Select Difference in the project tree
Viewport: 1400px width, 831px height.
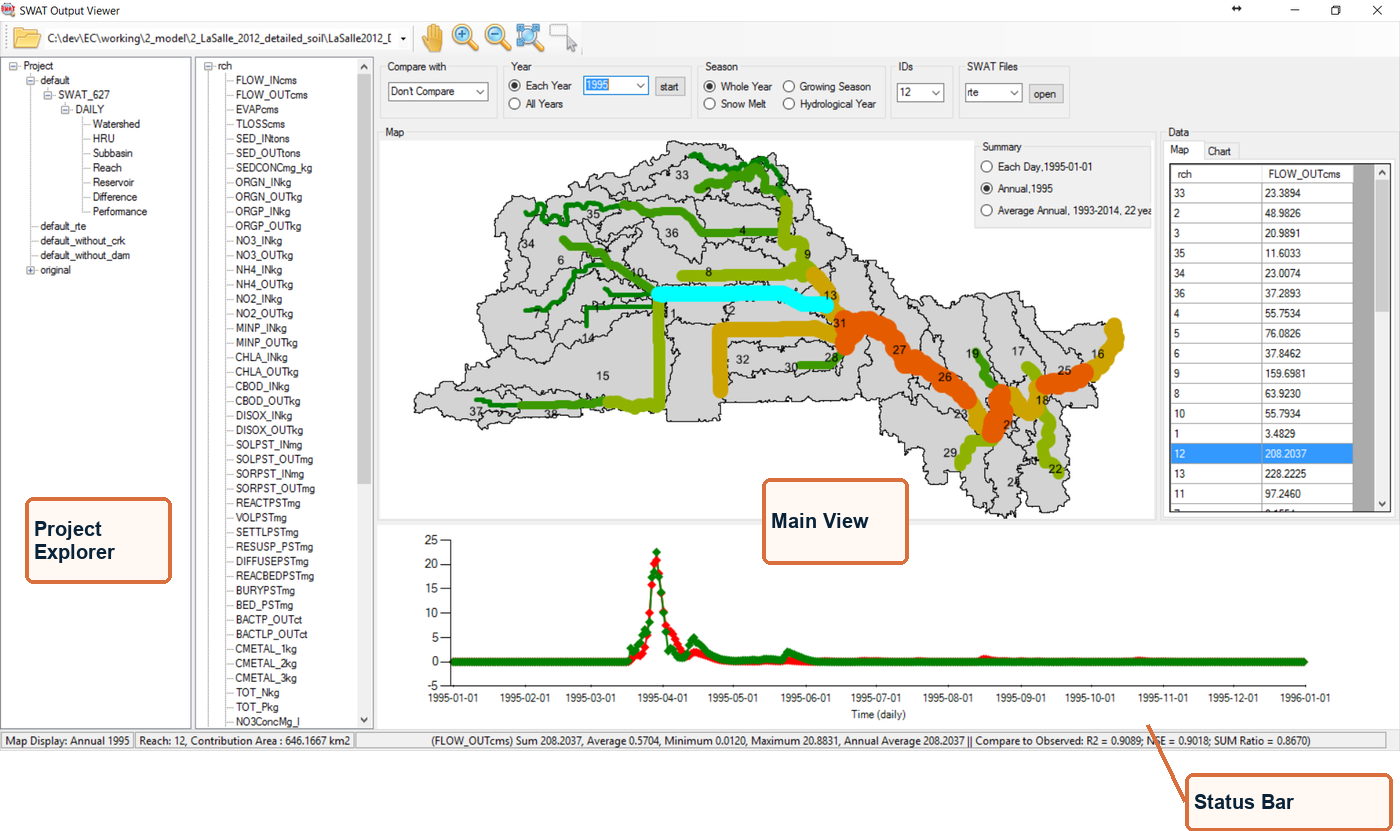coord(115,197)
